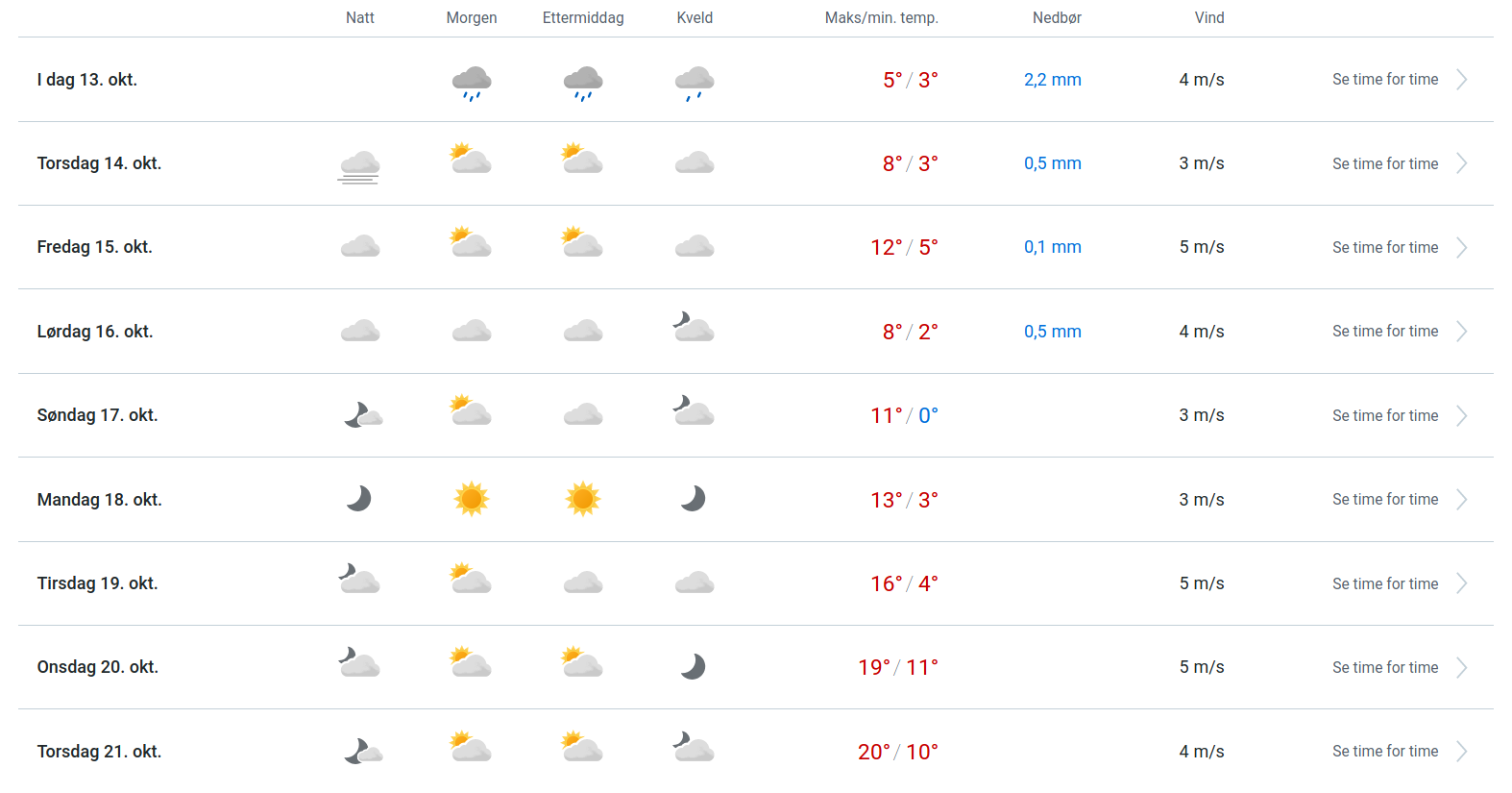Screen dimensions: 1512x793
Task: Click the sunny icon for Mandag 18. okt. morning
Action: (471, 499)
